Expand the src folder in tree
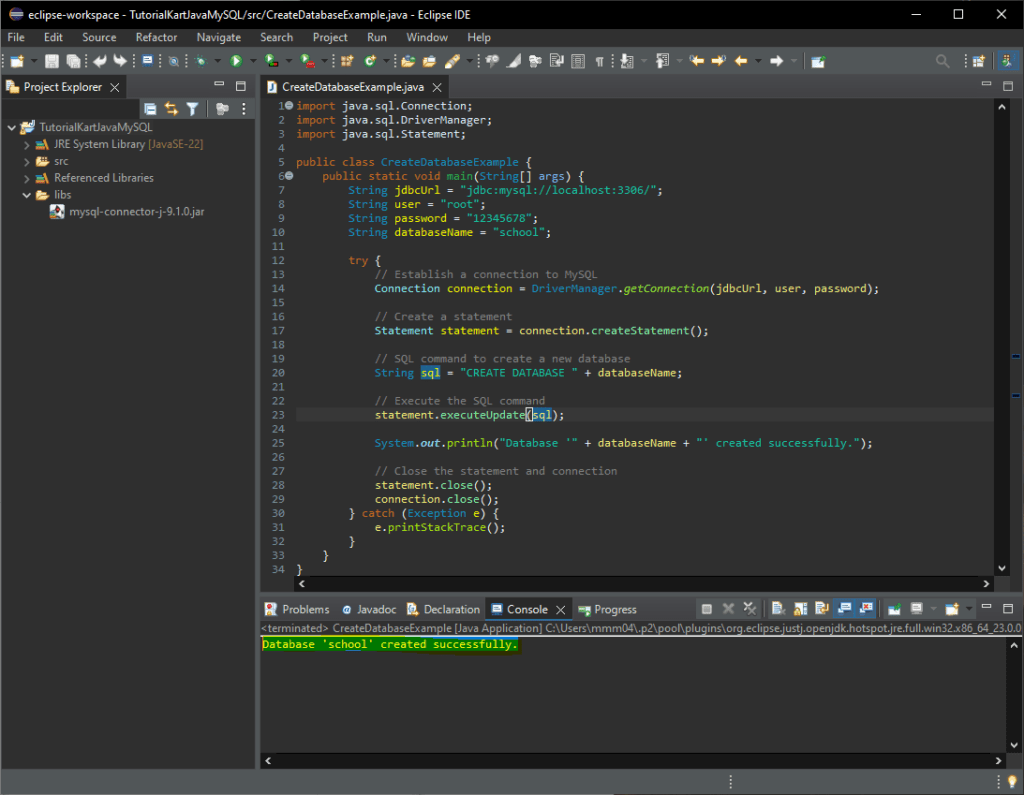This screenshot has width=1024, height=795. point(27,161)
